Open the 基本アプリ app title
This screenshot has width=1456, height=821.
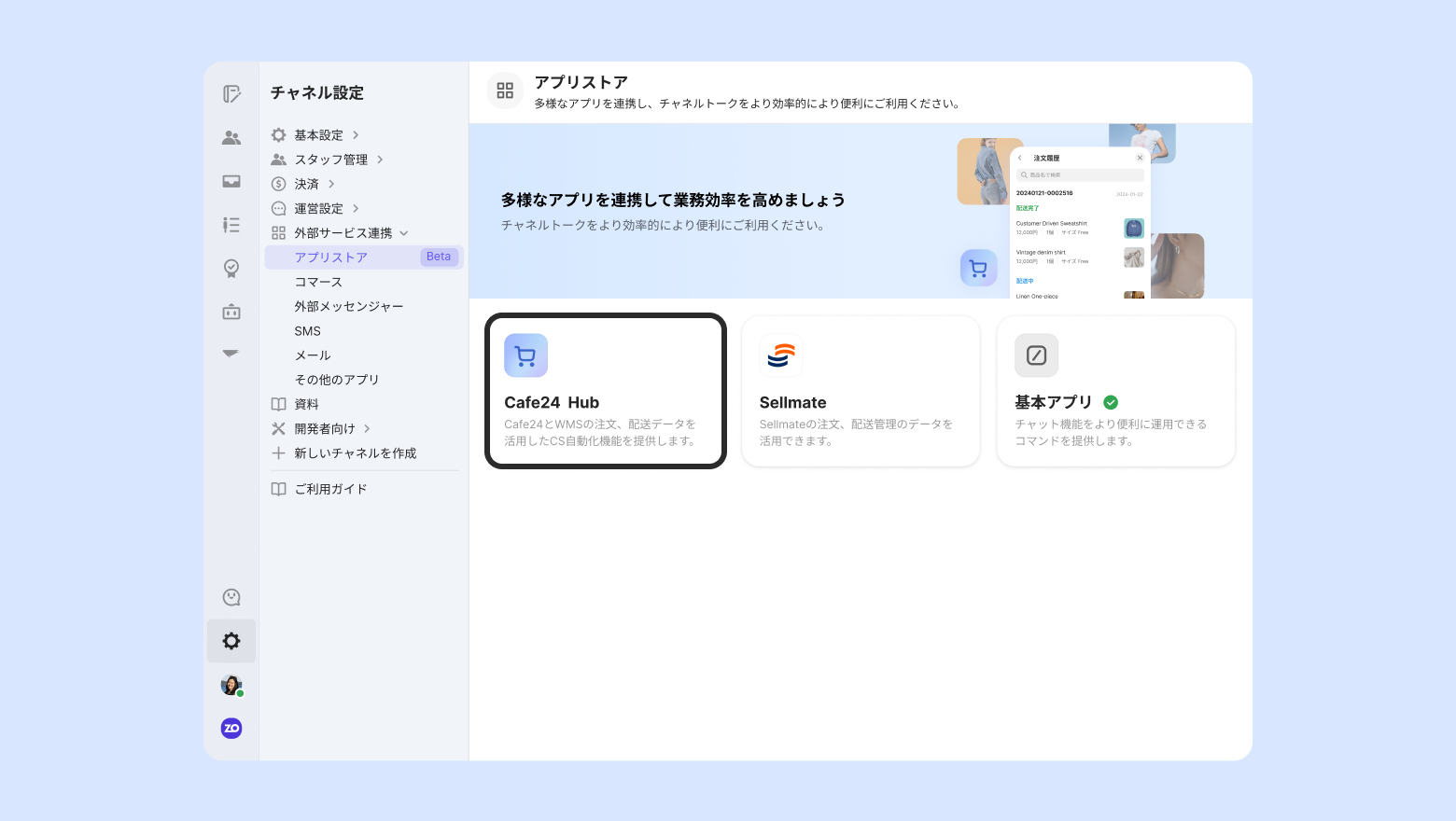coord(1054,402)
